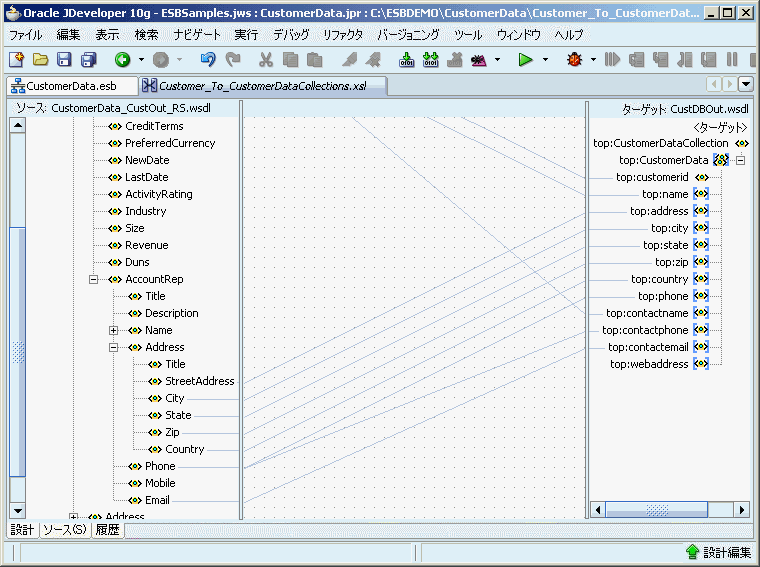The width and height of the screenshot is (760, 567).
Task: Click the Rebuild toolbar icon
Action: pyautogui.click(x=430, y=60)
